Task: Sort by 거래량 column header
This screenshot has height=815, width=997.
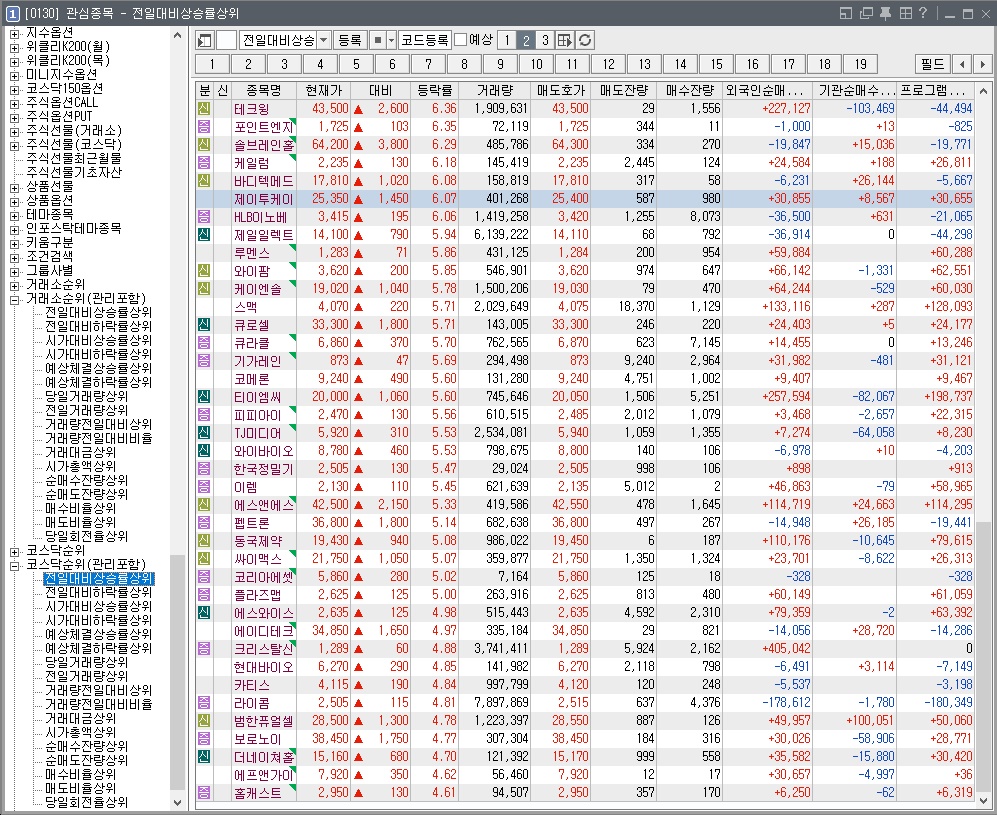Action: [x=495, y=90]
